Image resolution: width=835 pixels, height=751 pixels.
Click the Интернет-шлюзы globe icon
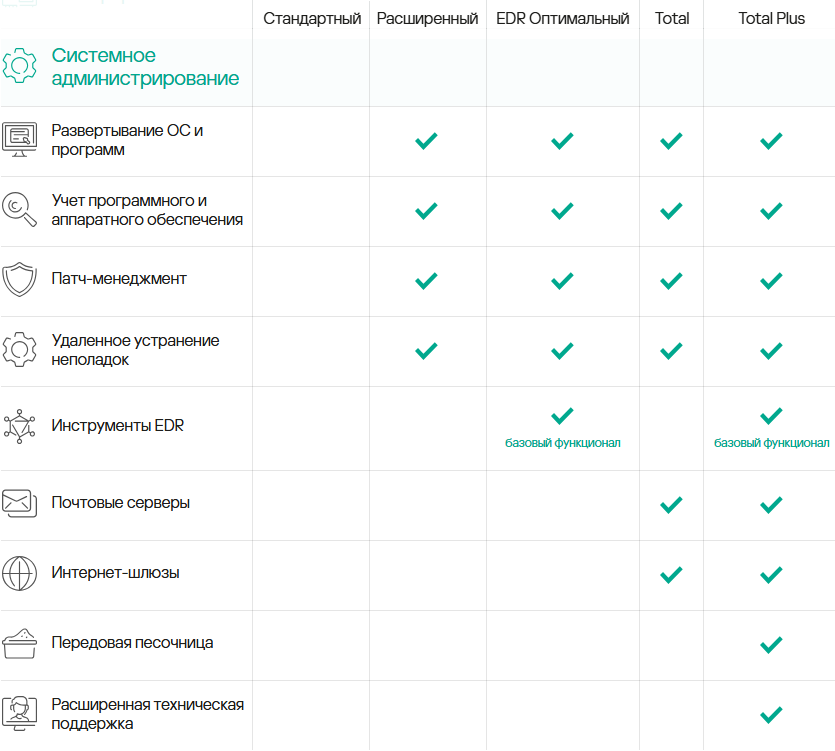20,573
